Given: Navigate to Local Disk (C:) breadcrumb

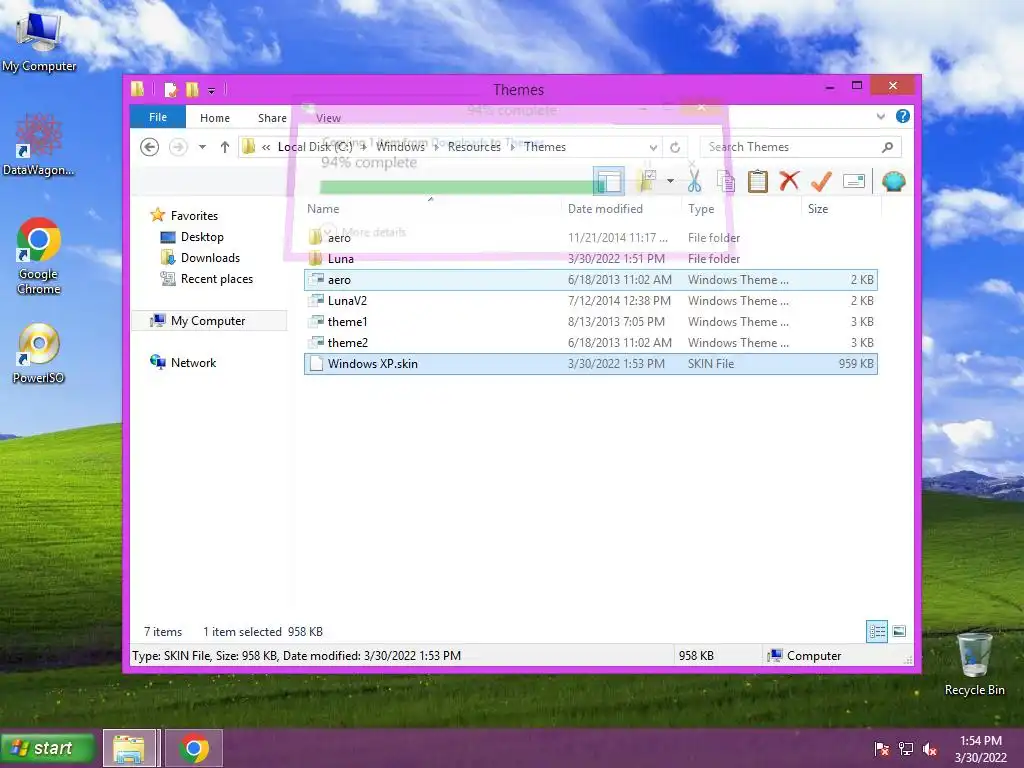Looking at the screenshot, I should (x=315, y=147).
